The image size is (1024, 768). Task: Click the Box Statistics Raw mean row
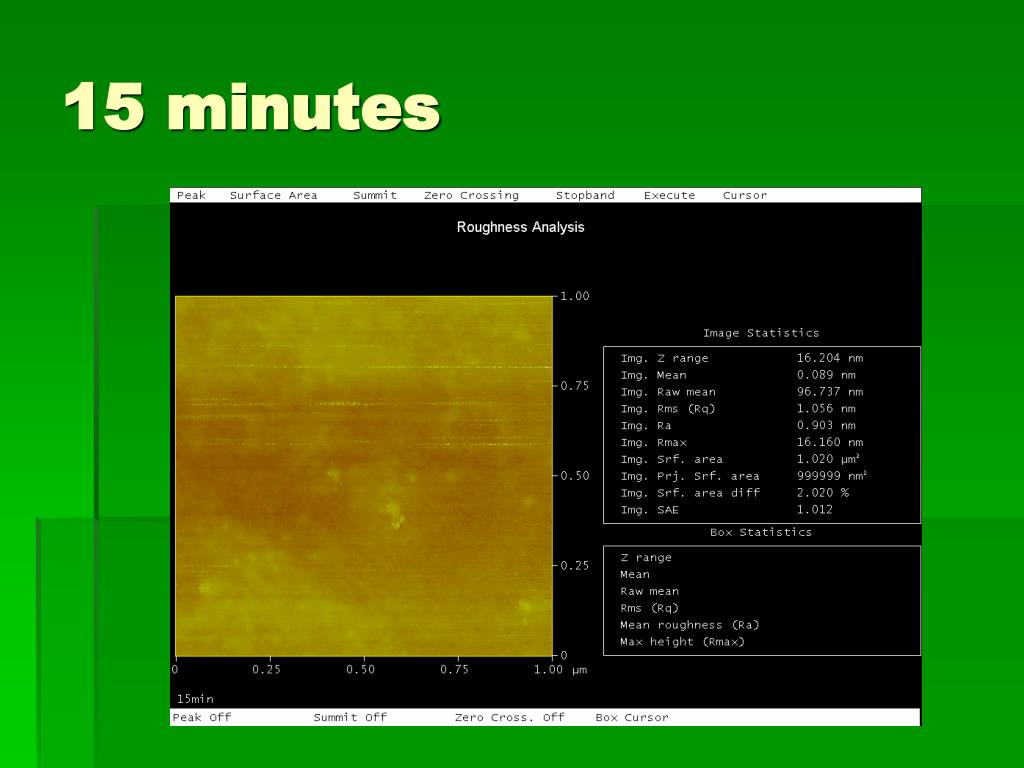[650, 592]
